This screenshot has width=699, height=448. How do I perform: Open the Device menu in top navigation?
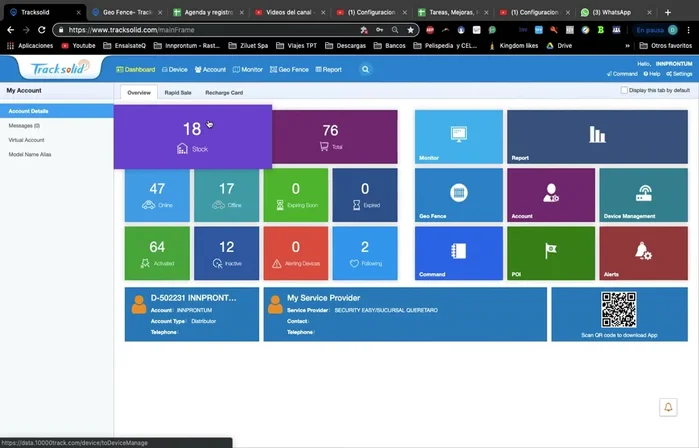(174, 70)
